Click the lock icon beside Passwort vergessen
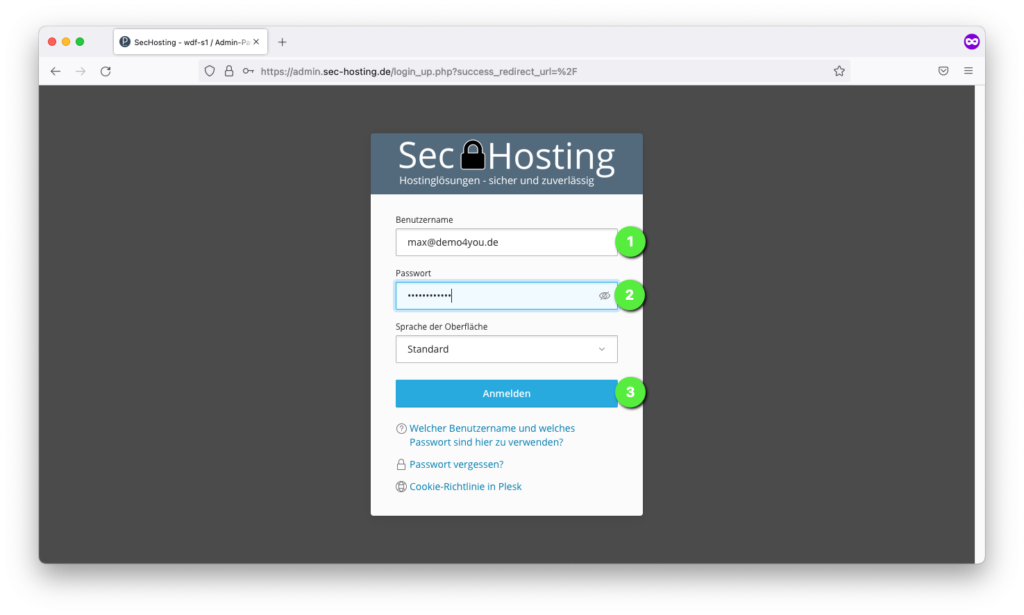 coord(401,464)
